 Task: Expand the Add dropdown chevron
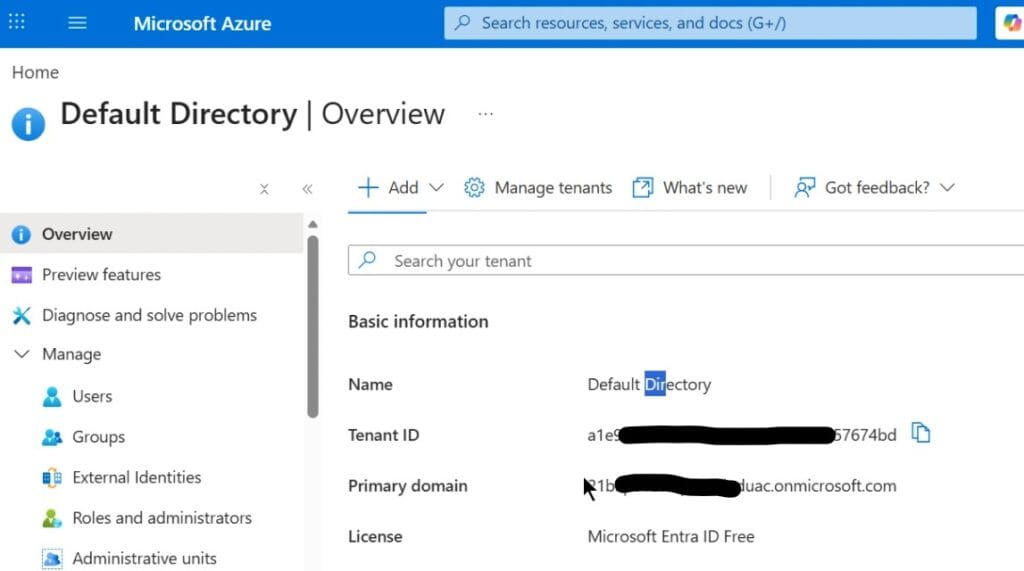point(436,188)
